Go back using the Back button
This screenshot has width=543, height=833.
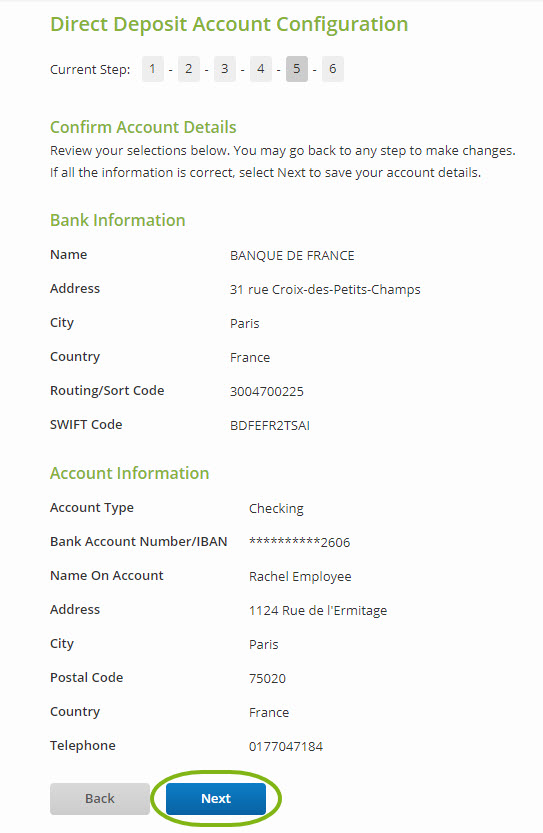tap(100, 798)
